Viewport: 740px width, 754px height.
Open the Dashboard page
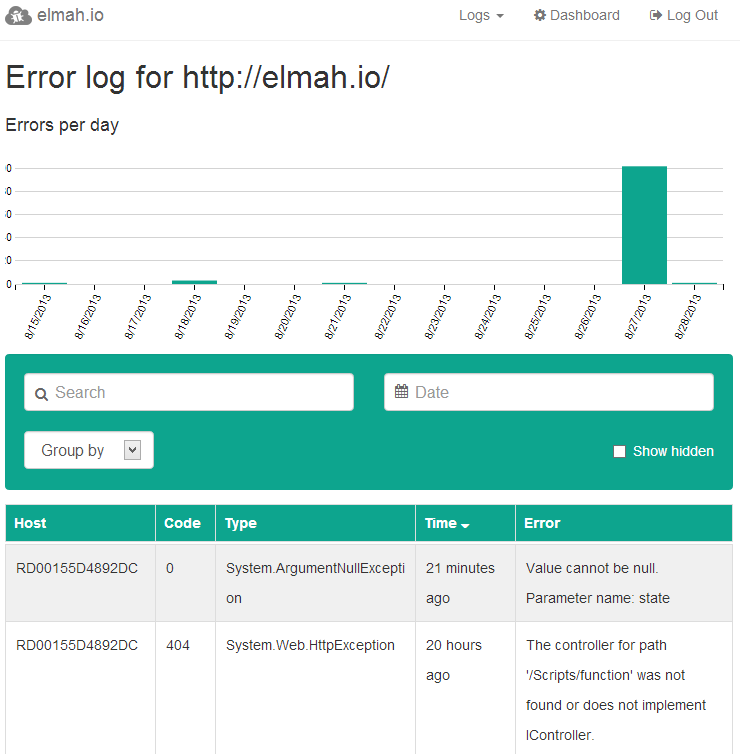(x=577, y=15)
